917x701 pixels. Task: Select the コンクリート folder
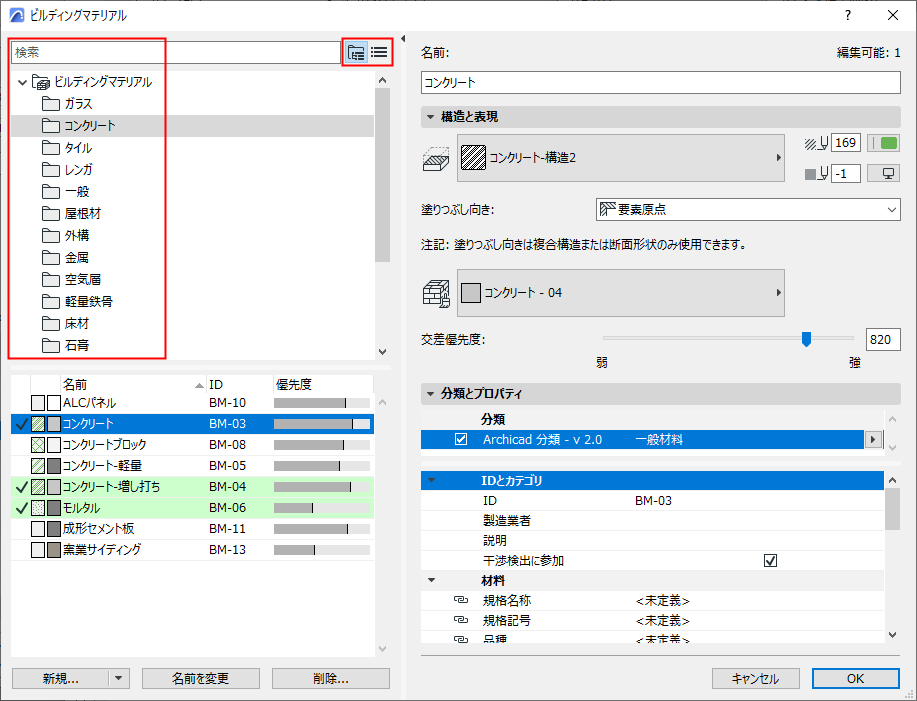(x=192, y=126)
